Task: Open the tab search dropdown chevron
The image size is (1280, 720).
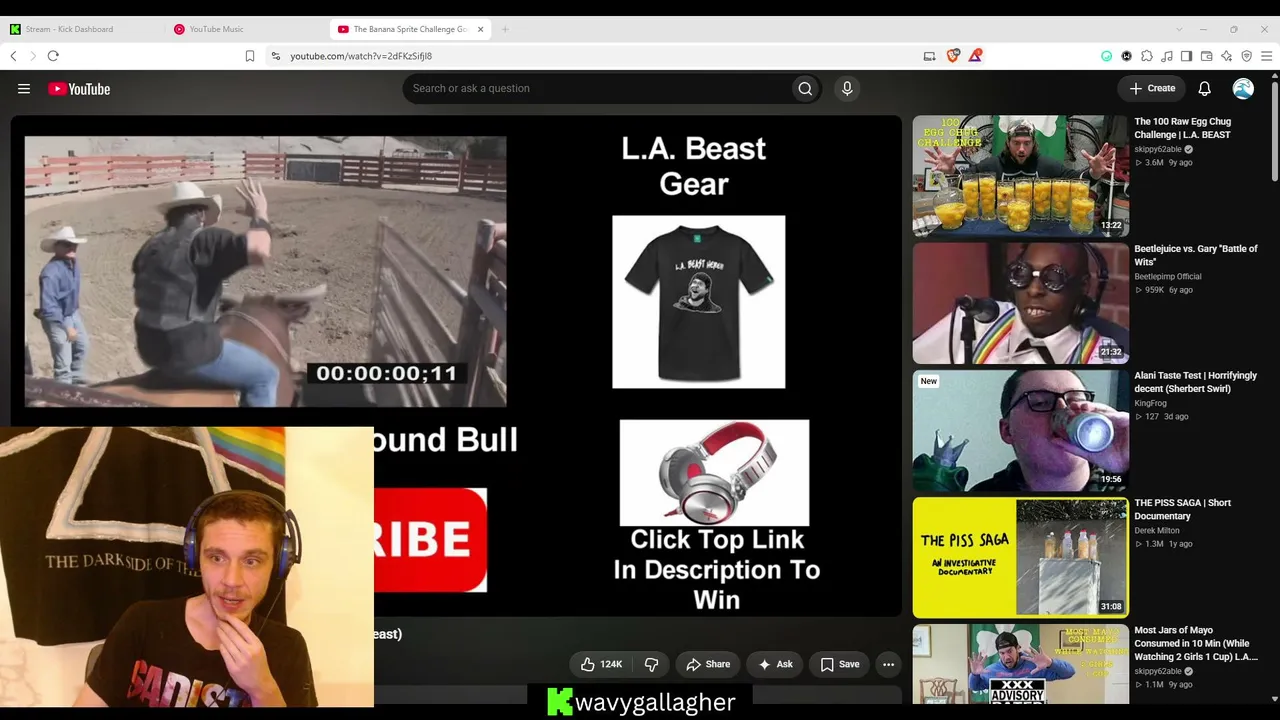Action: (1179, 29)
